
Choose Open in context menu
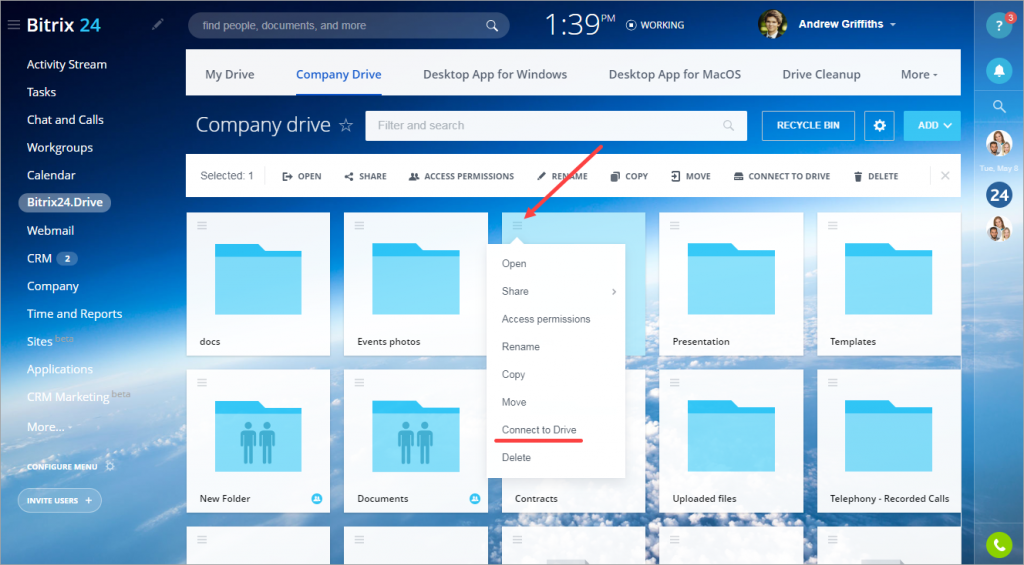coord(514,264)
